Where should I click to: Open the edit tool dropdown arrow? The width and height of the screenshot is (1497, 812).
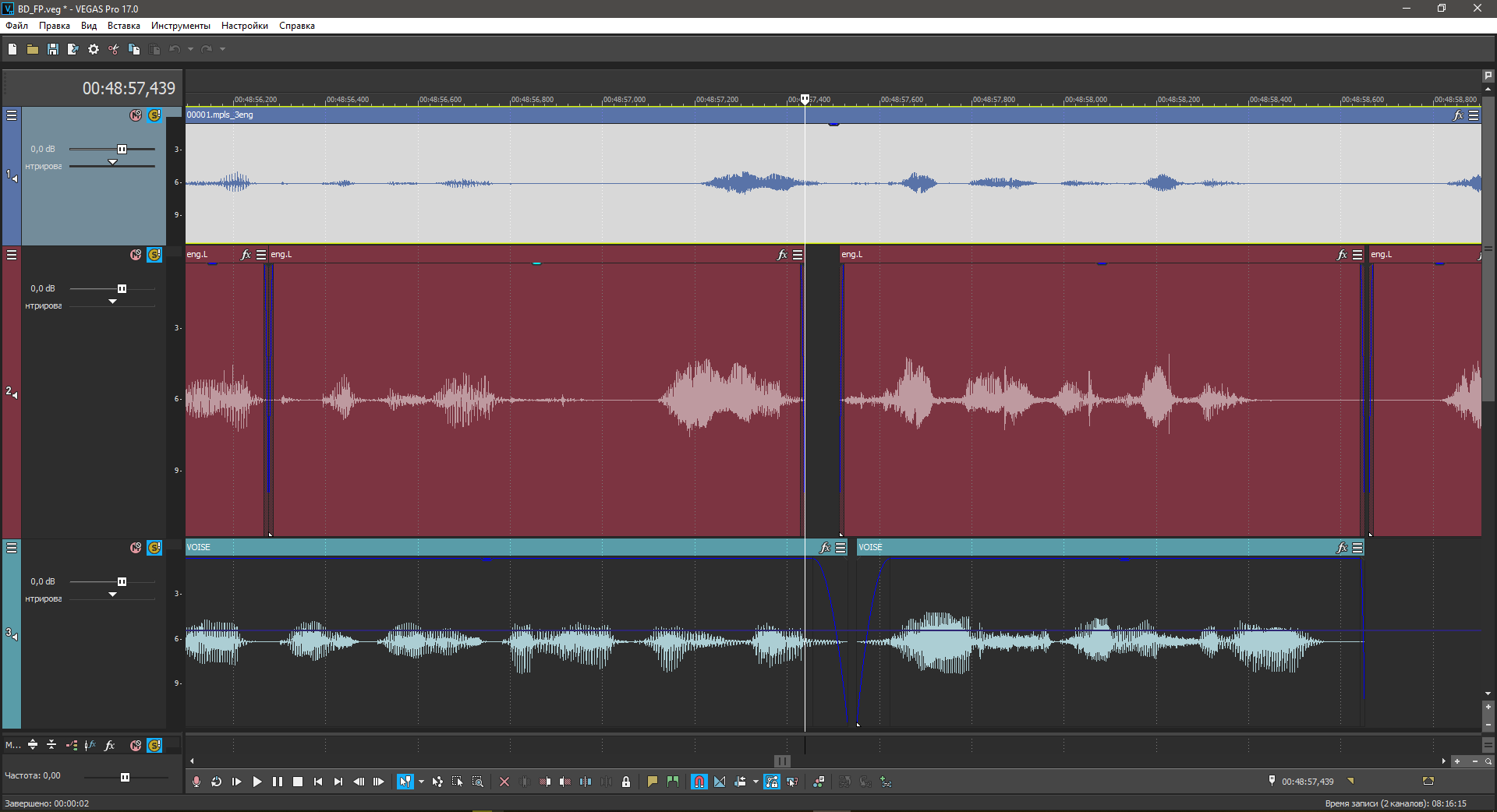point(421,782)
